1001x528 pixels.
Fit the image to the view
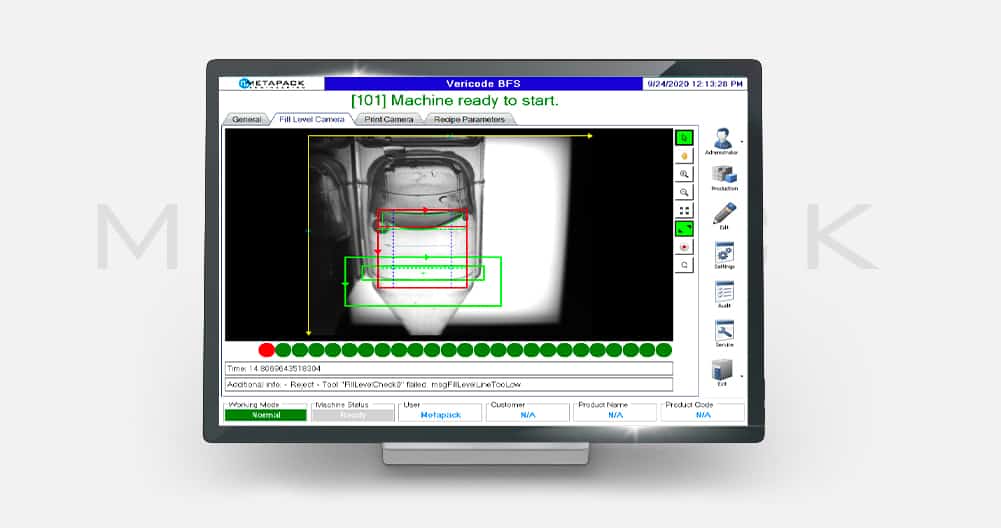tap(684, 210)
